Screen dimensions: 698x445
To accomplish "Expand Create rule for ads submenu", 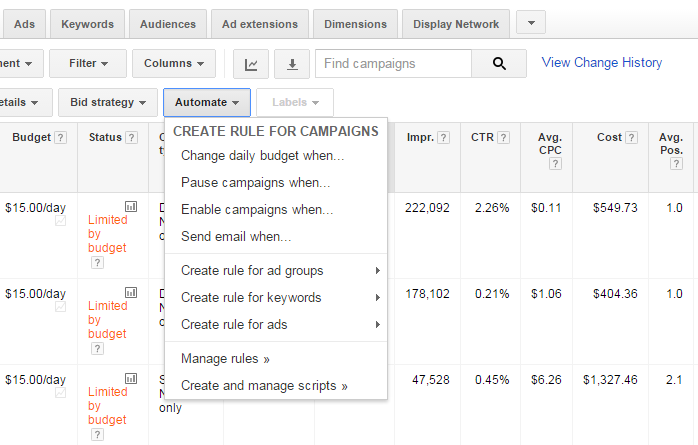I will (x=276, y=324).
